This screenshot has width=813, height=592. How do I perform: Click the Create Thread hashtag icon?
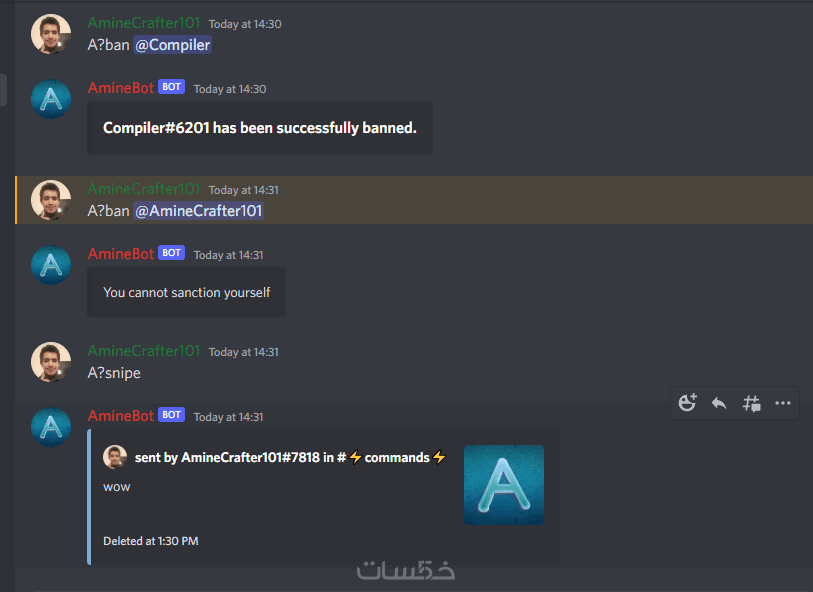click(x=751, y=403)
